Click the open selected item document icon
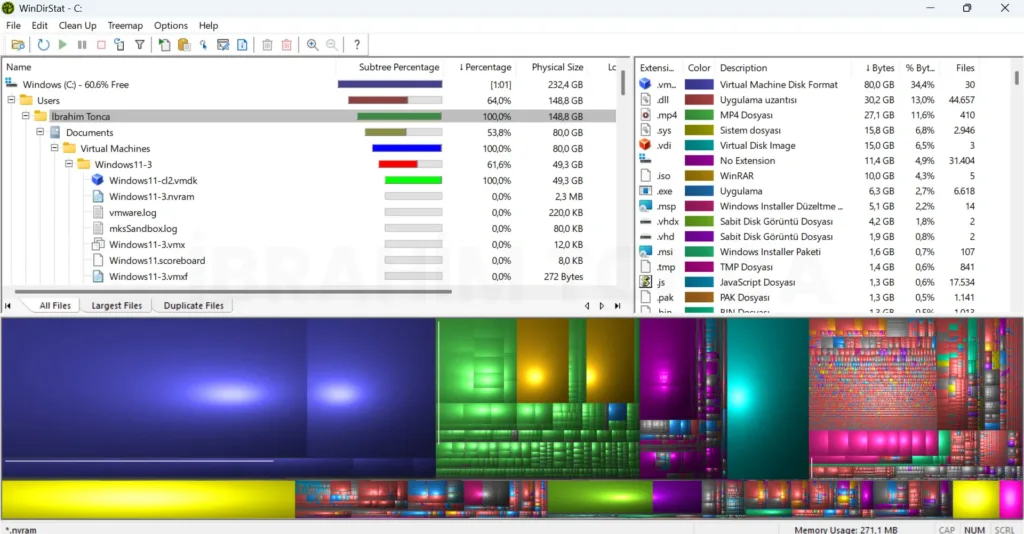Viewport: 1024px width, 534px height. [x=165, y=44]
